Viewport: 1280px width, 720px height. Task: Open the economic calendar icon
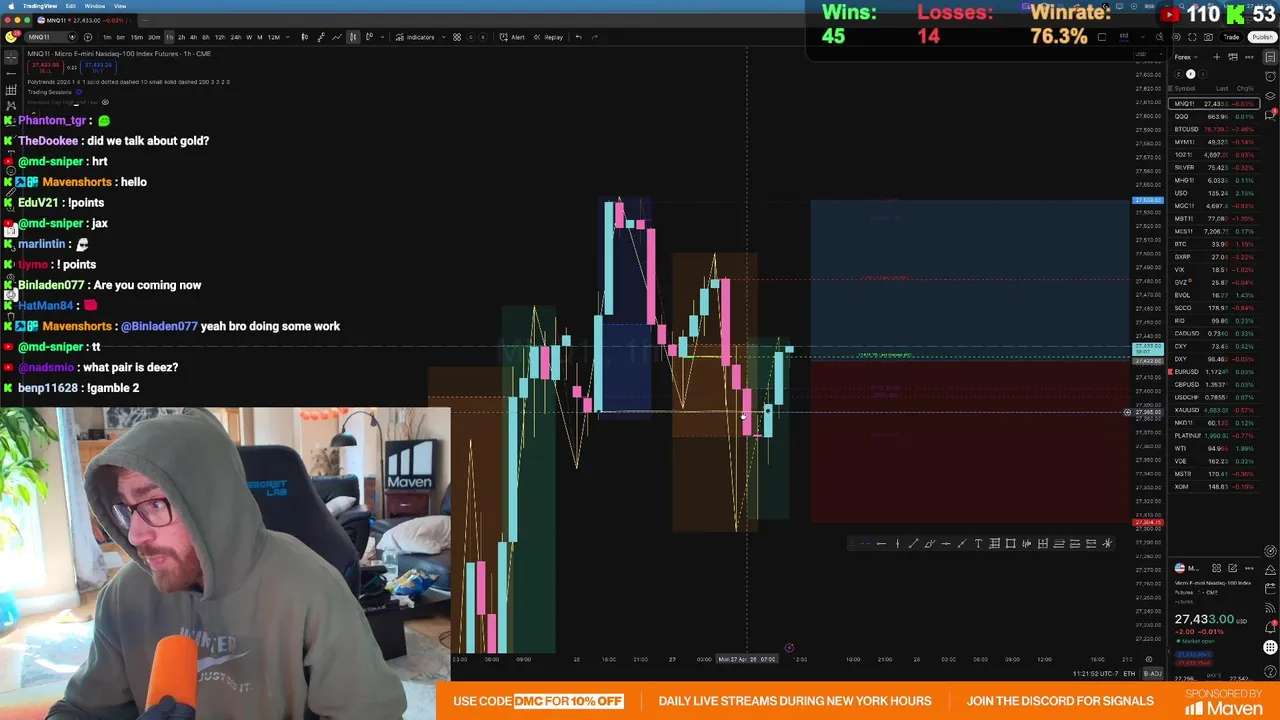(1270, 589)
